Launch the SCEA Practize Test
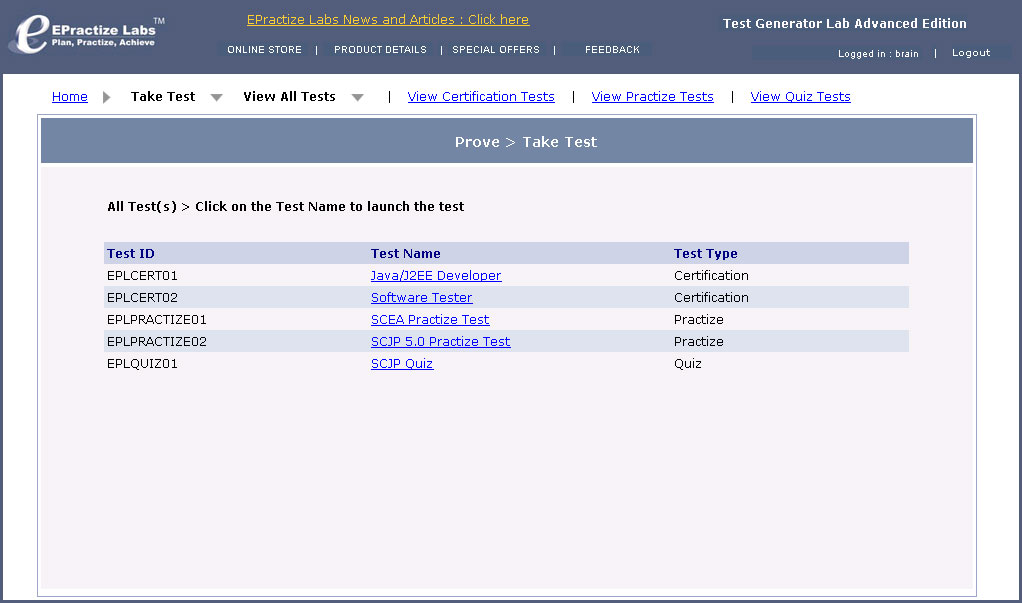 point(430,320)
